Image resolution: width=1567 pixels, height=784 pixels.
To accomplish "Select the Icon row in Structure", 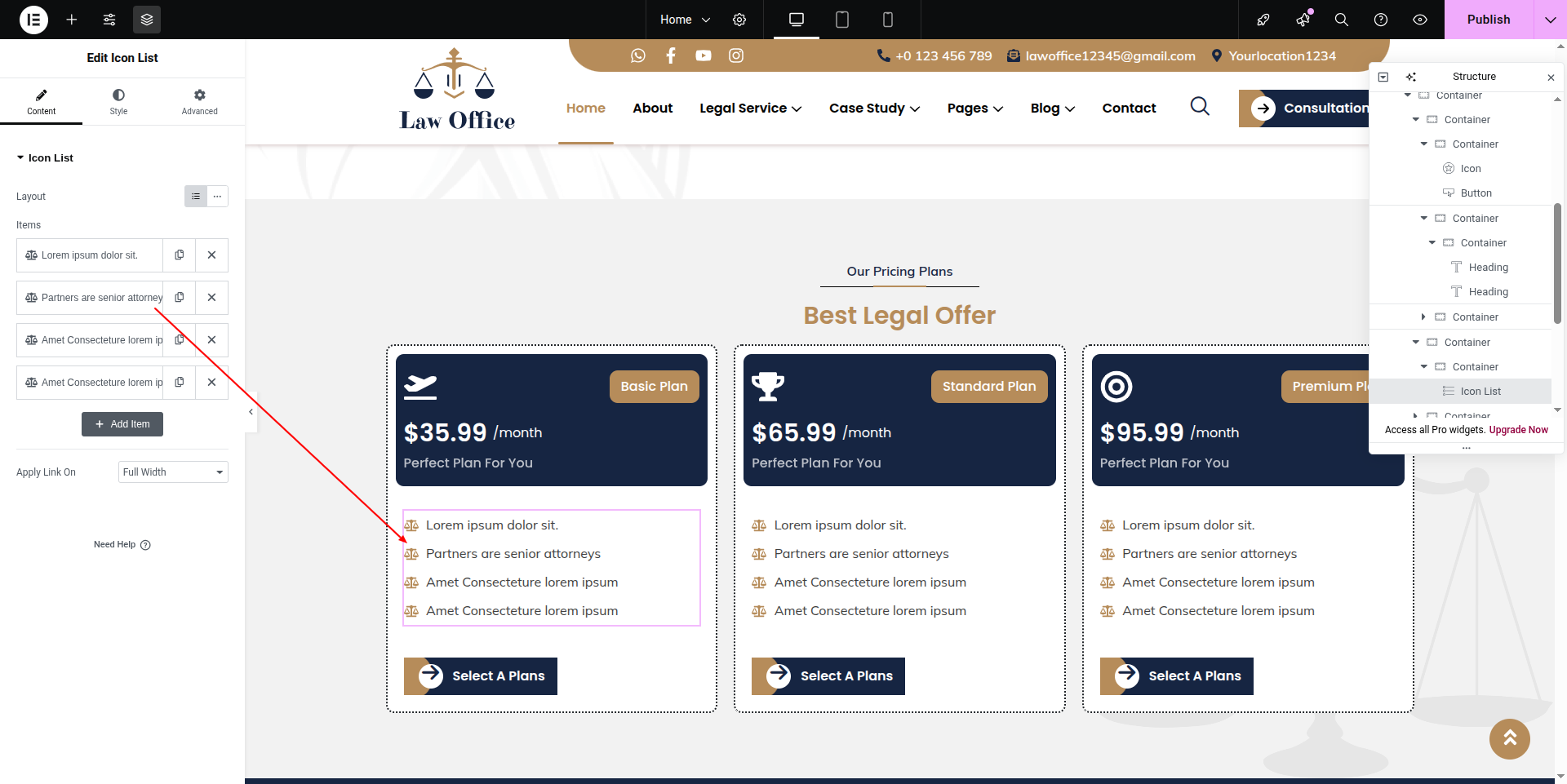I will click(x=1460, y=169).
